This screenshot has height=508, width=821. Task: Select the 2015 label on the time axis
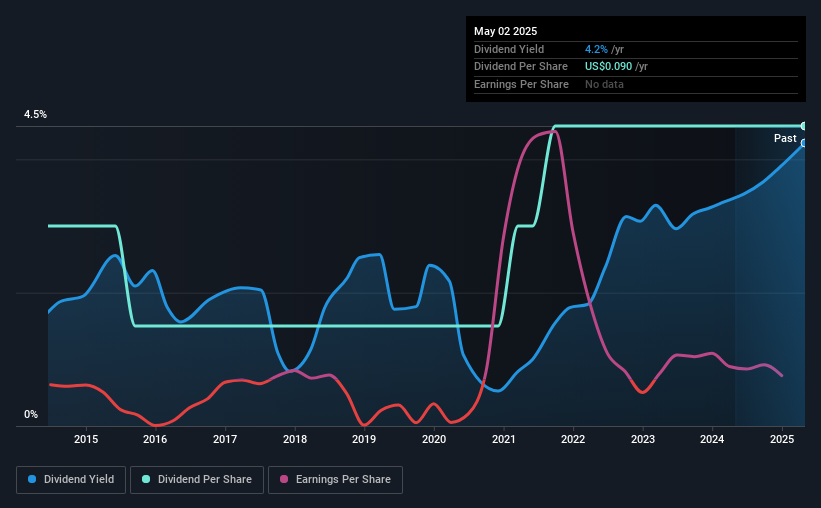coord(86,439)
